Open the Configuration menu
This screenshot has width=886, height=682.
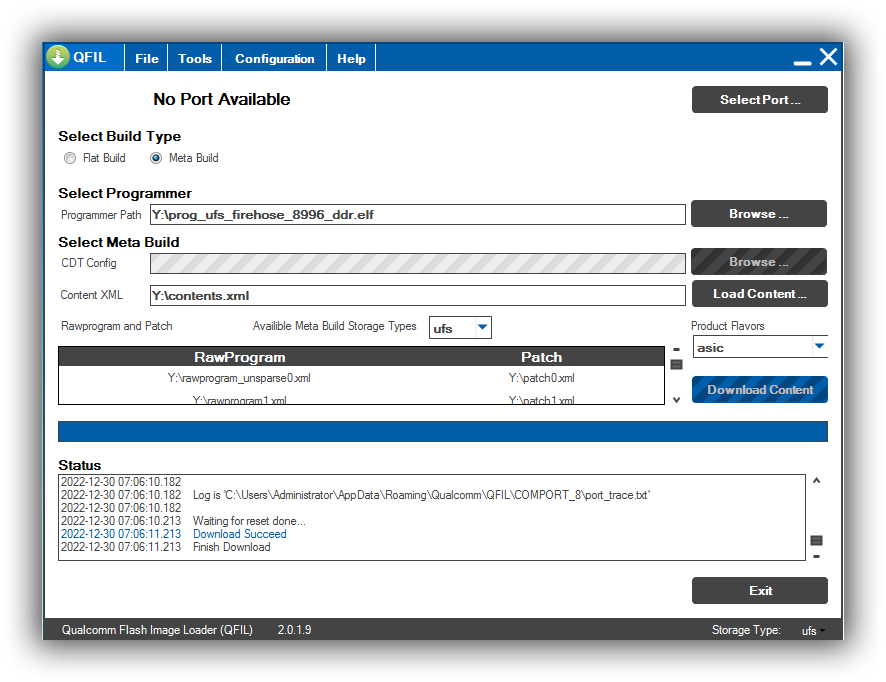[274, 58]
